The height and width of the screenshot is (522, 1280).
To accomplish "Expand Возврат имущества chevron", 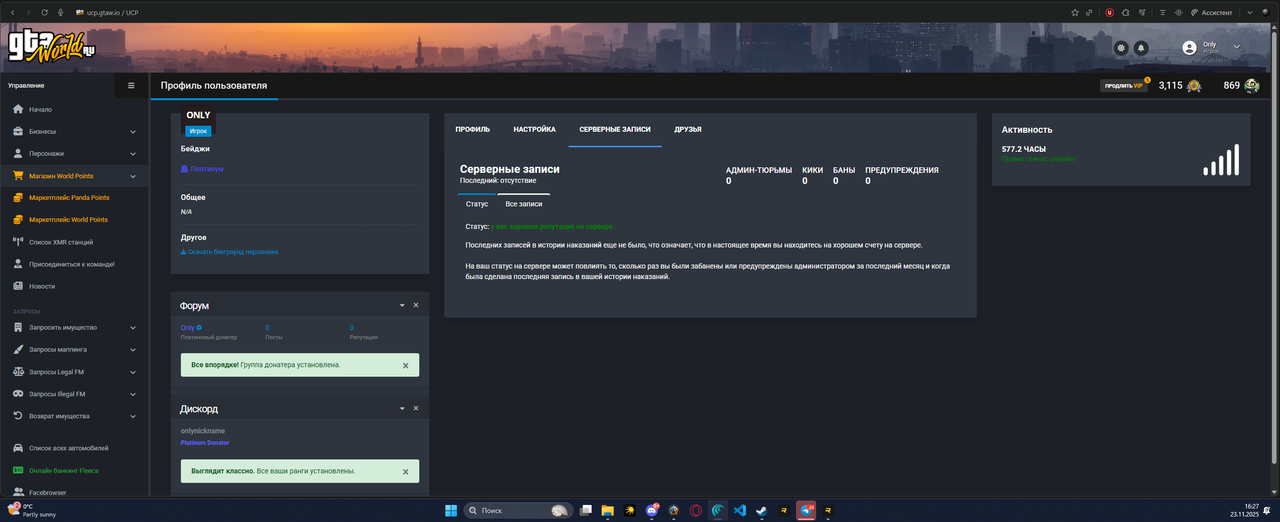I will pyautogui.click(x=133, y=416).
